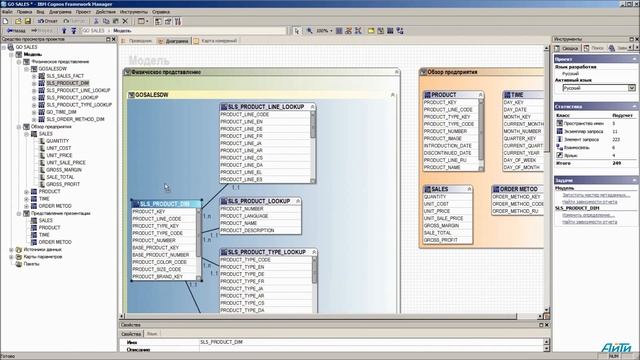Image resolution: width=640 pixels, height=360 pixels.
Task: Select SLS_ORDER_METHOD_DIM in project tree
Action: [x=75, y=119]
